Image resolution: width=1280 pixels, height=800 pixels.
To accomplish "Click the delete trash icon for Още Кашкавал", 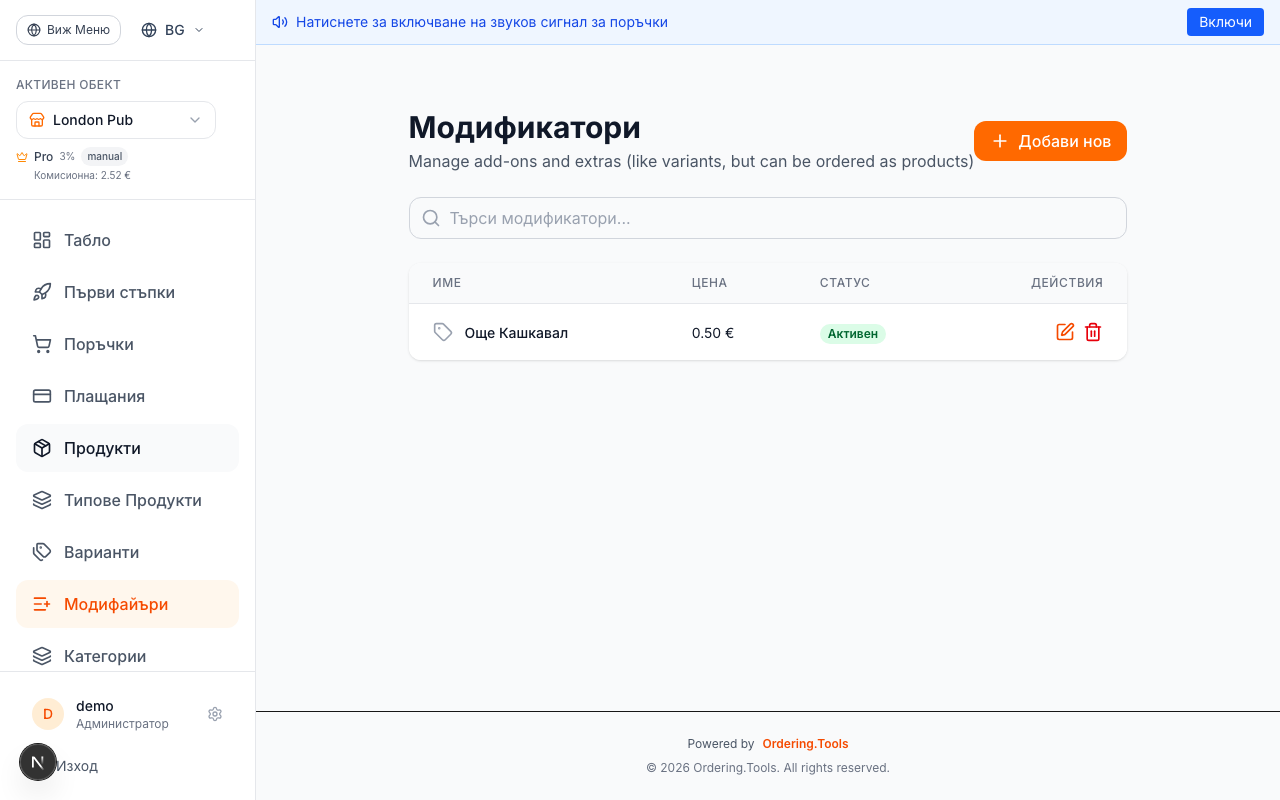I will click(x=1093, y=332).
